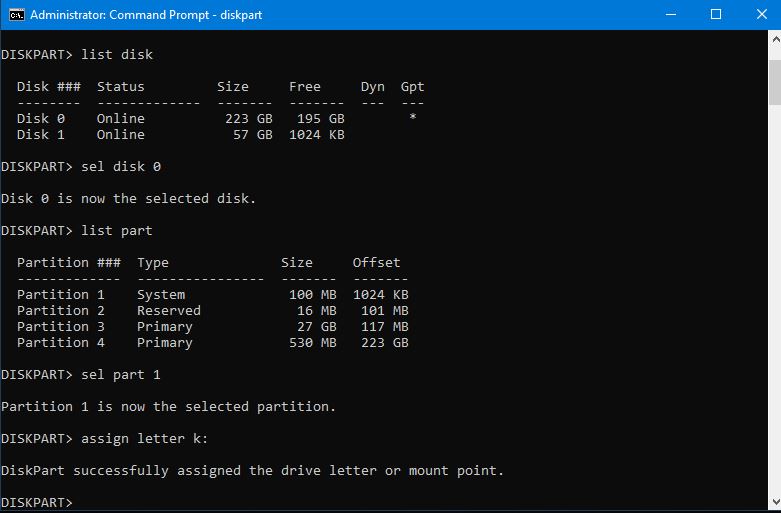The width and height of the screenshot is (781, 513).
Task: Click the 'Partition 2' Reserved row
Action: click(212, 310)
